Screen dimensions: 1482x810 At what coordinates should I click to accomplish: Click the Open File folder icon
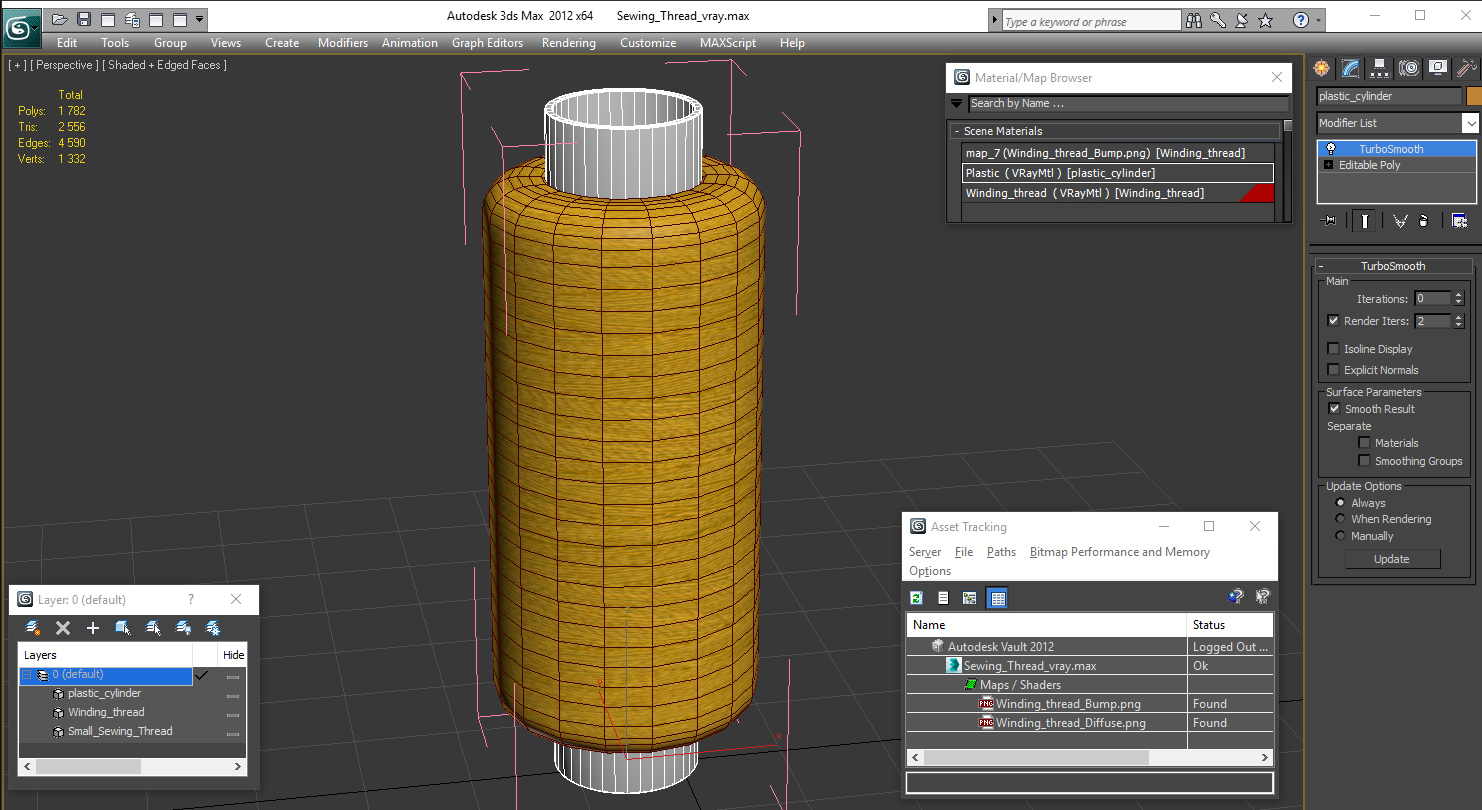[x=59, y=19]
